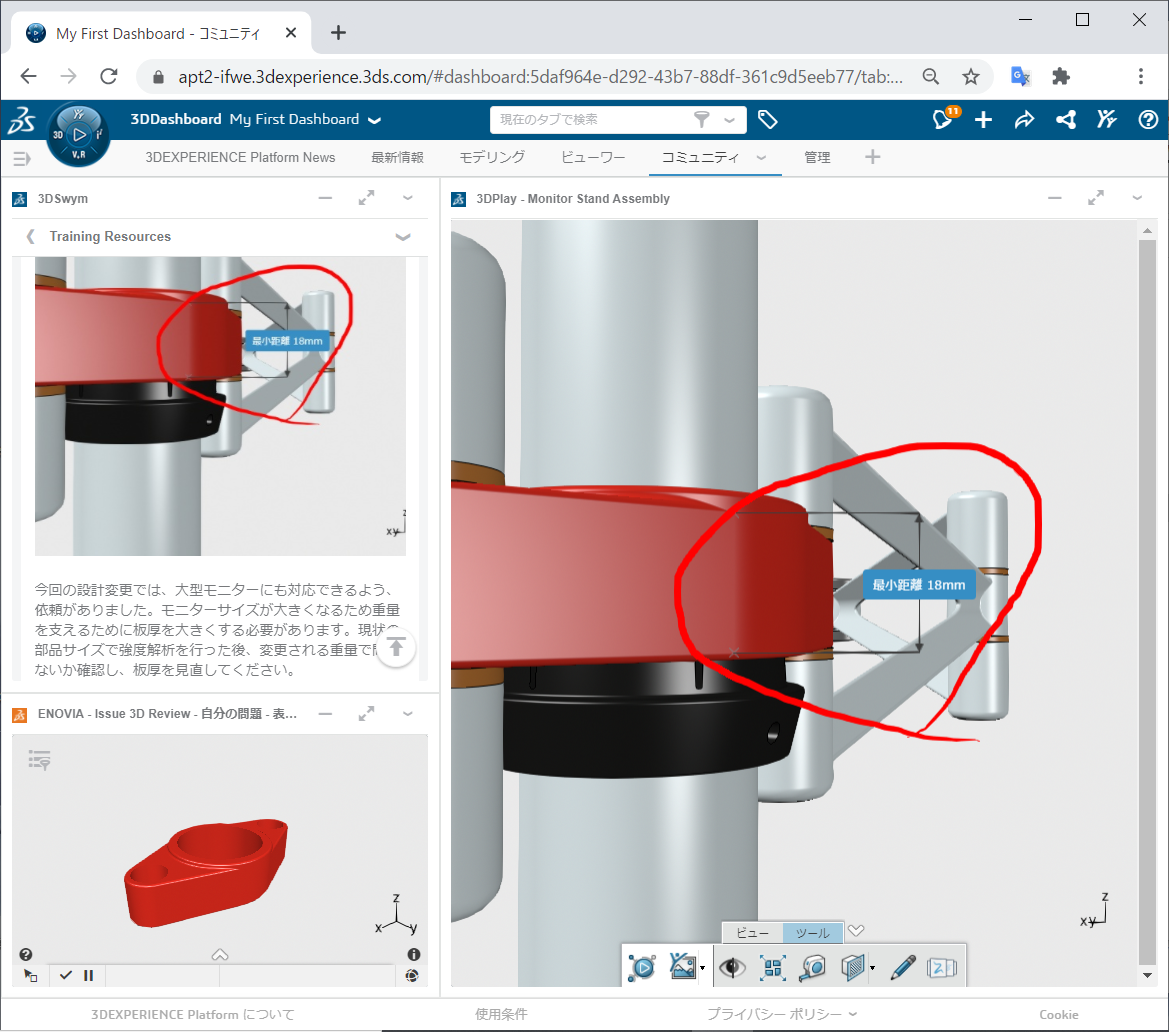Select the slides presentation tool in 3DPlay
Image resolution: width=1169 pixels, height=1032 pixels.
942,968
